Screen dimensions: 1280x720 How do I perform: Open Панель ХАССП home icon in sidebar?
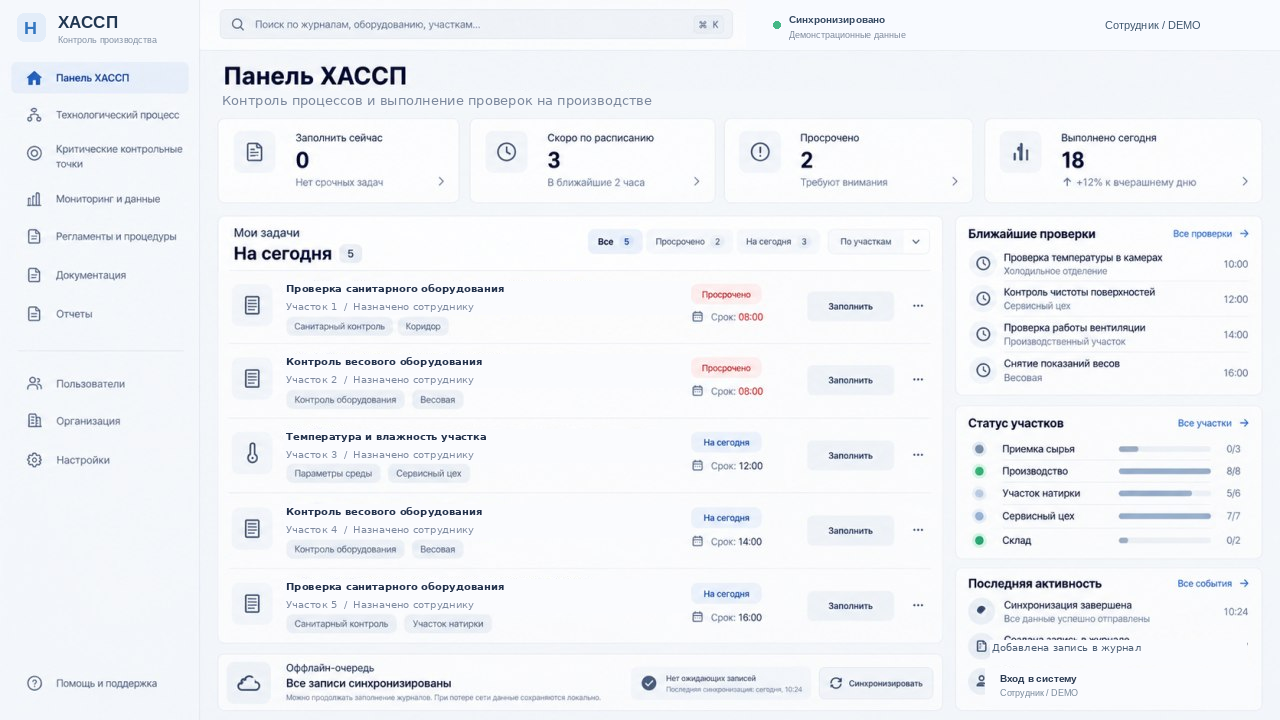pos(34,78)
